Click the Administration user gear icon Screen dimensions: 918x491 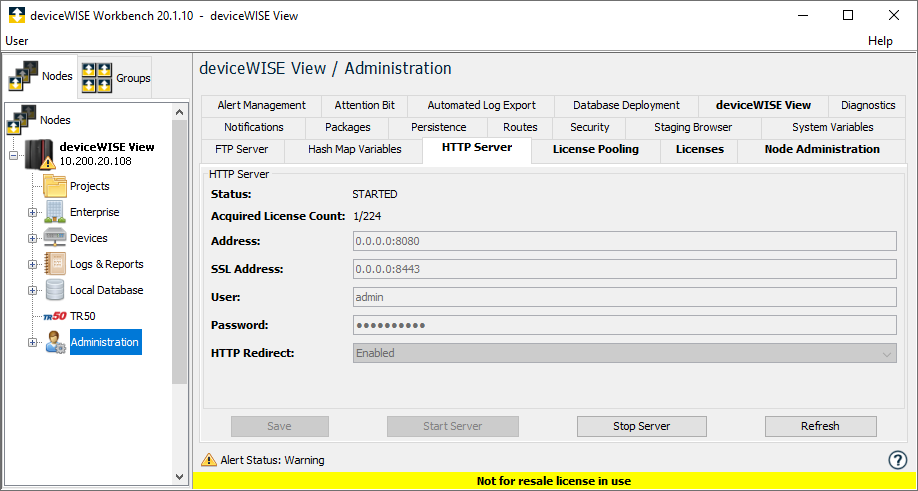[56, 342]
